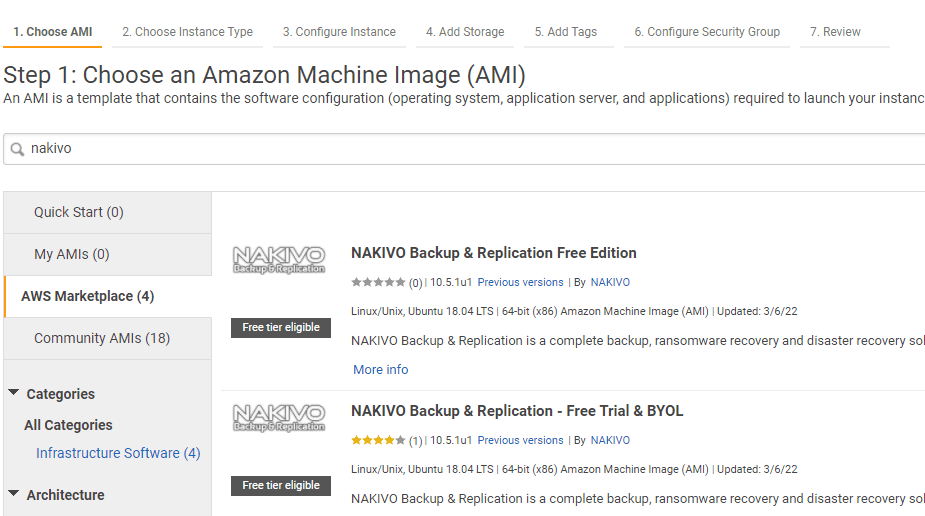Jump to 7. Review step
The width and height of the screenshot is (925, 516).
click(x=835, y=32)
